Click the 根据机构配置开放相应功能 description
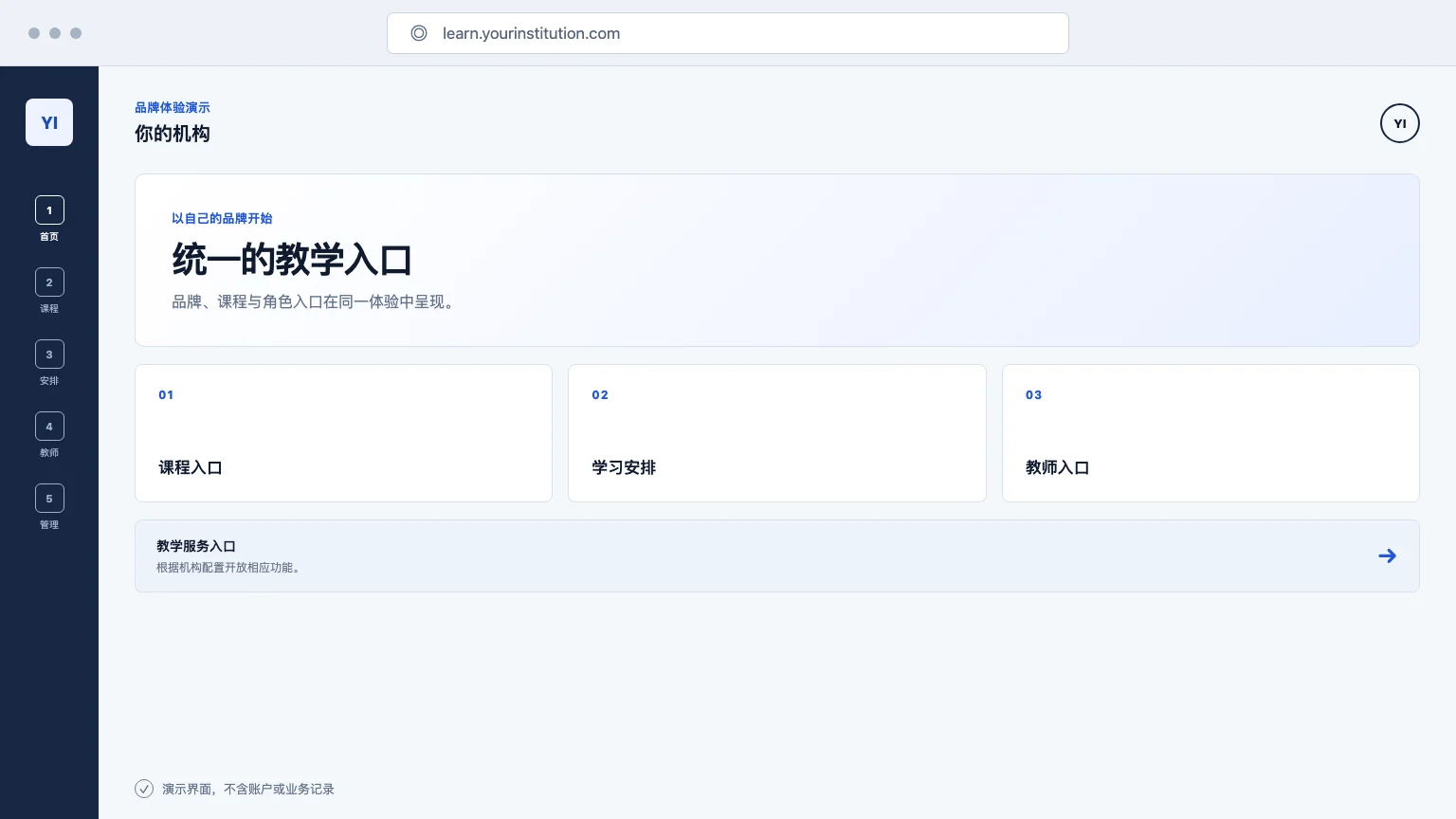This screenshot has height=819, width=1456. point(228,568)
